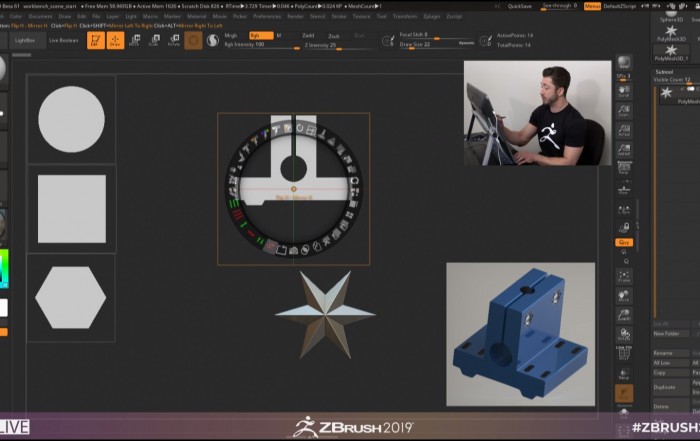The width and height of the screenshot is (700, 441).
Task: Open the LightBox browser
Action: point(24,40)
